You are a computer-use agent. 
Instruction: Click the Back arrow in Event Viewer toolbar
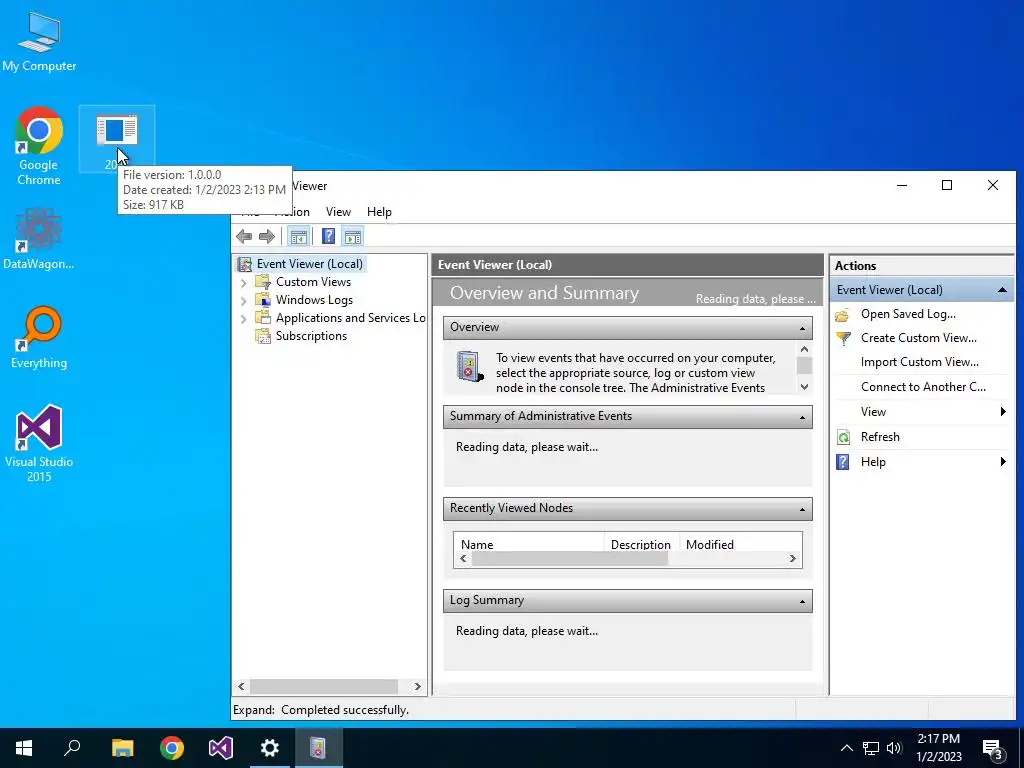(244, 236)
